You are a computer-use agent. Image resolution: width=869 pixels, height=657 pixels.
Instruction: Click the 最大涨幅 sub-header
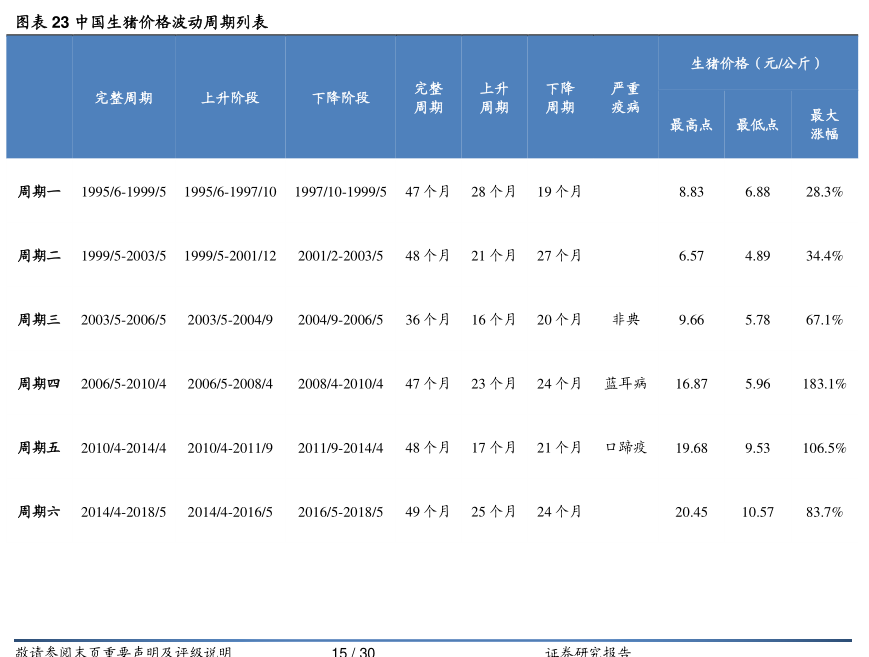pyautogui.click(x=824, y=124)
